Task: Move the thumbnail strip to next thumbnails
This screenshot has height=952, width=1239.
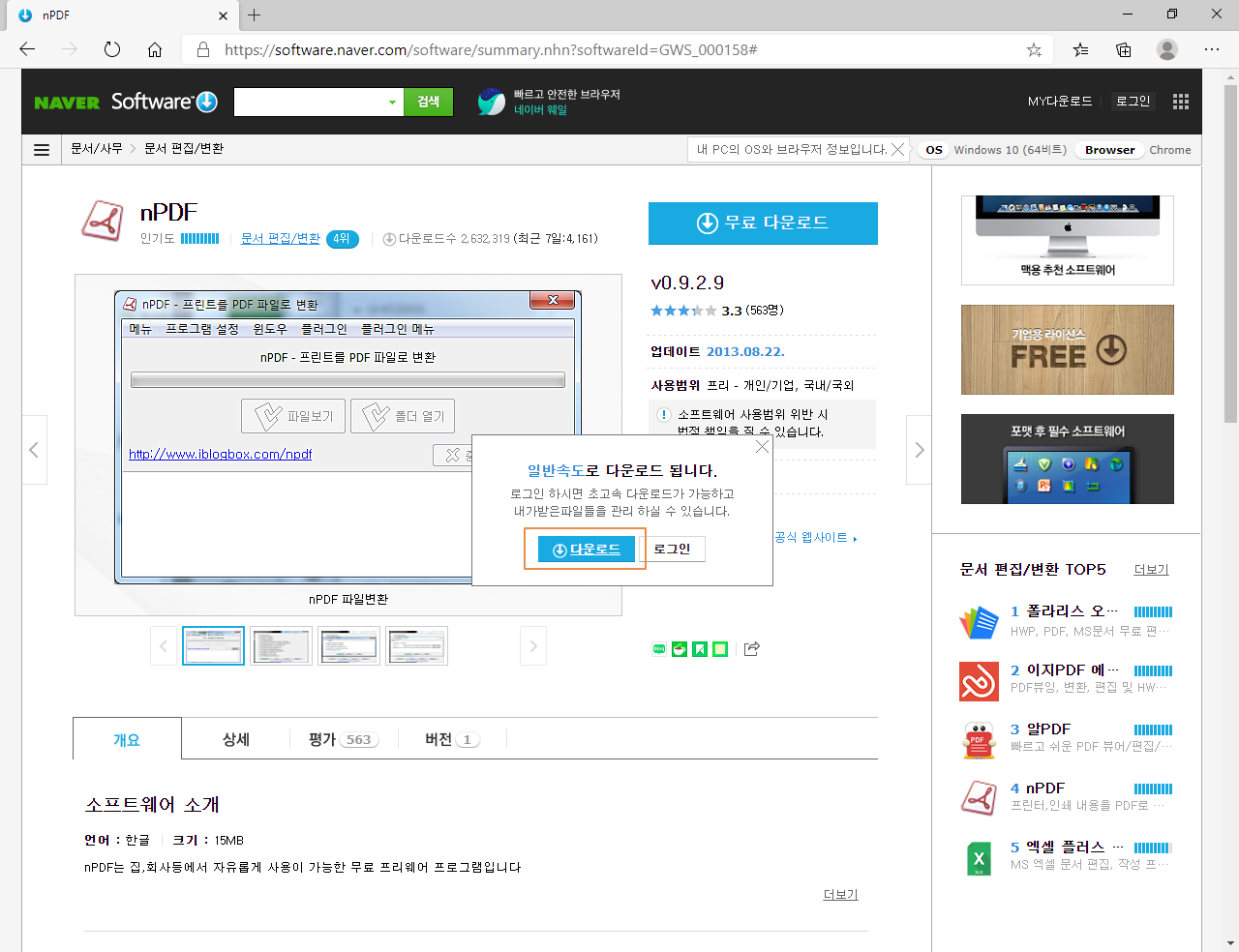Action: pos(533,646)
